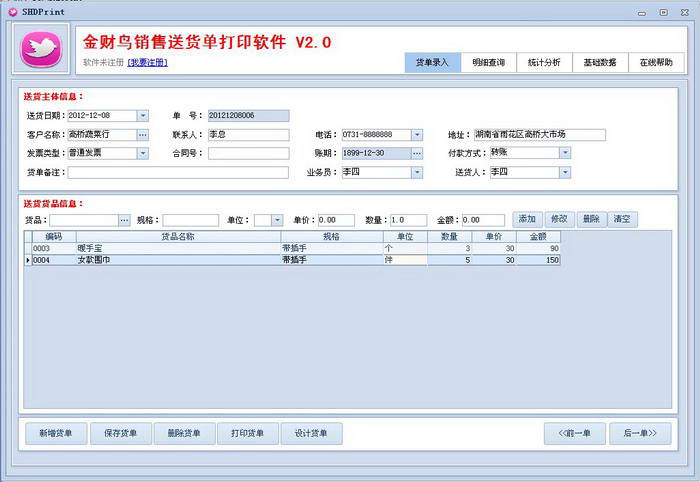Select table row 0003 暖手宝
The height and width of the screenshot is (482, 700).
[x=292, y=249]
